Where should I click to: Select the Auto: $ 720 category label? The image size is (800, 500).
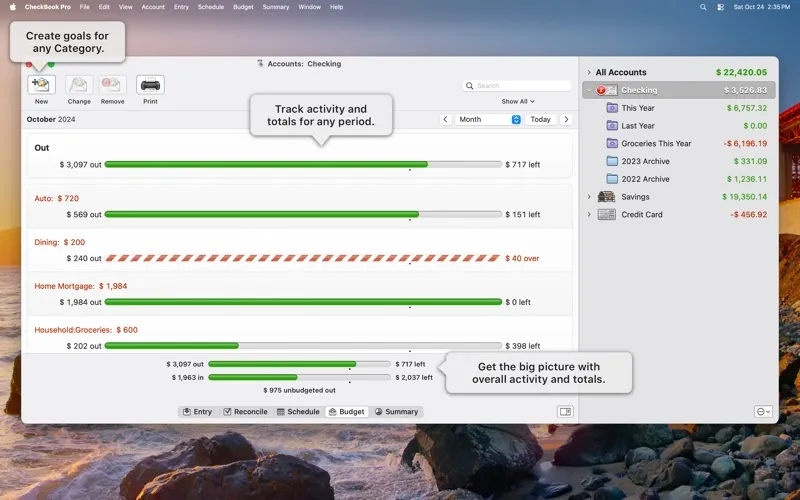coord(57,198)
